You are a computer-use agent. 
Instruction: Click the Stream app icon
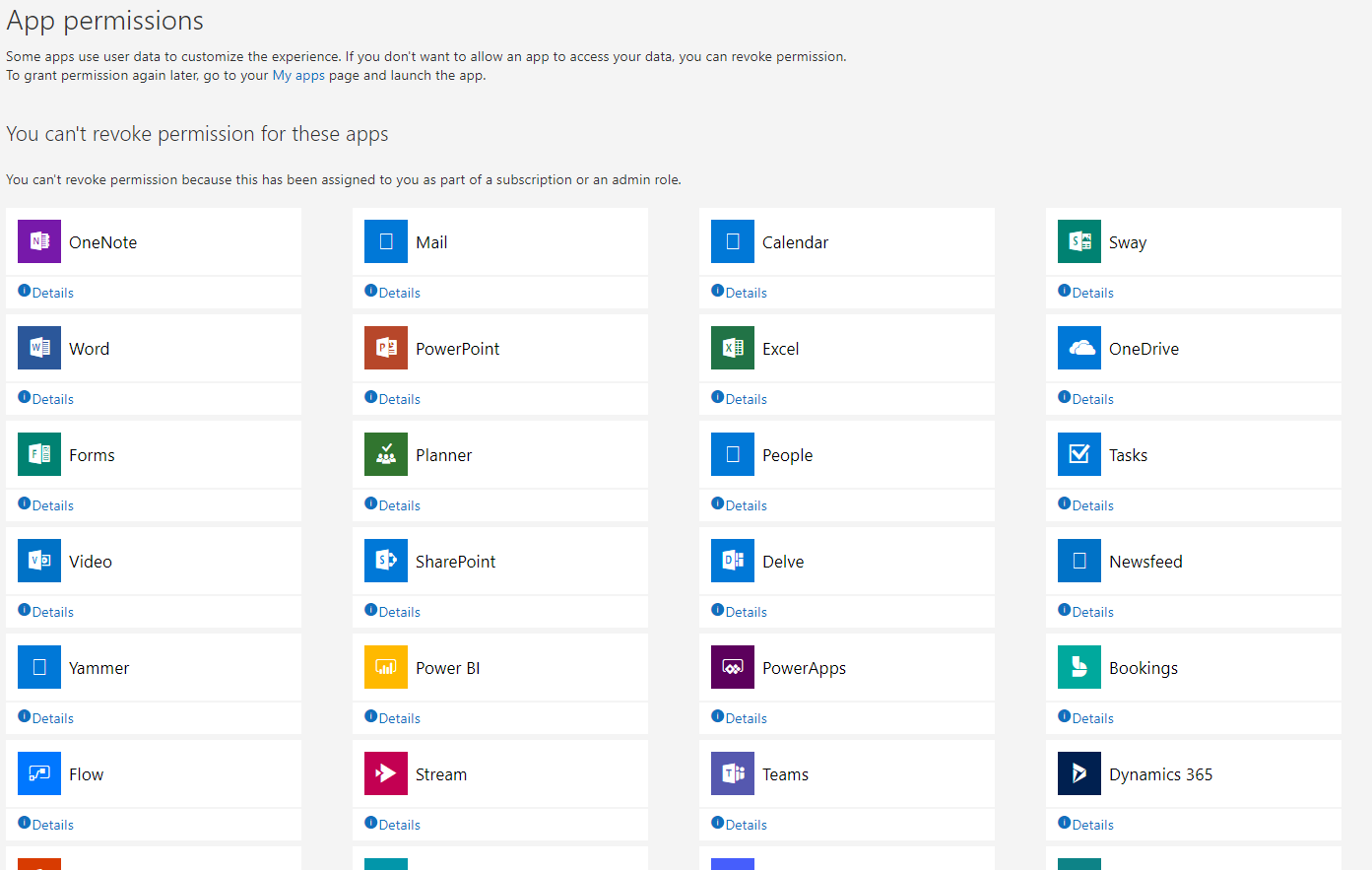tap(386, 773)
